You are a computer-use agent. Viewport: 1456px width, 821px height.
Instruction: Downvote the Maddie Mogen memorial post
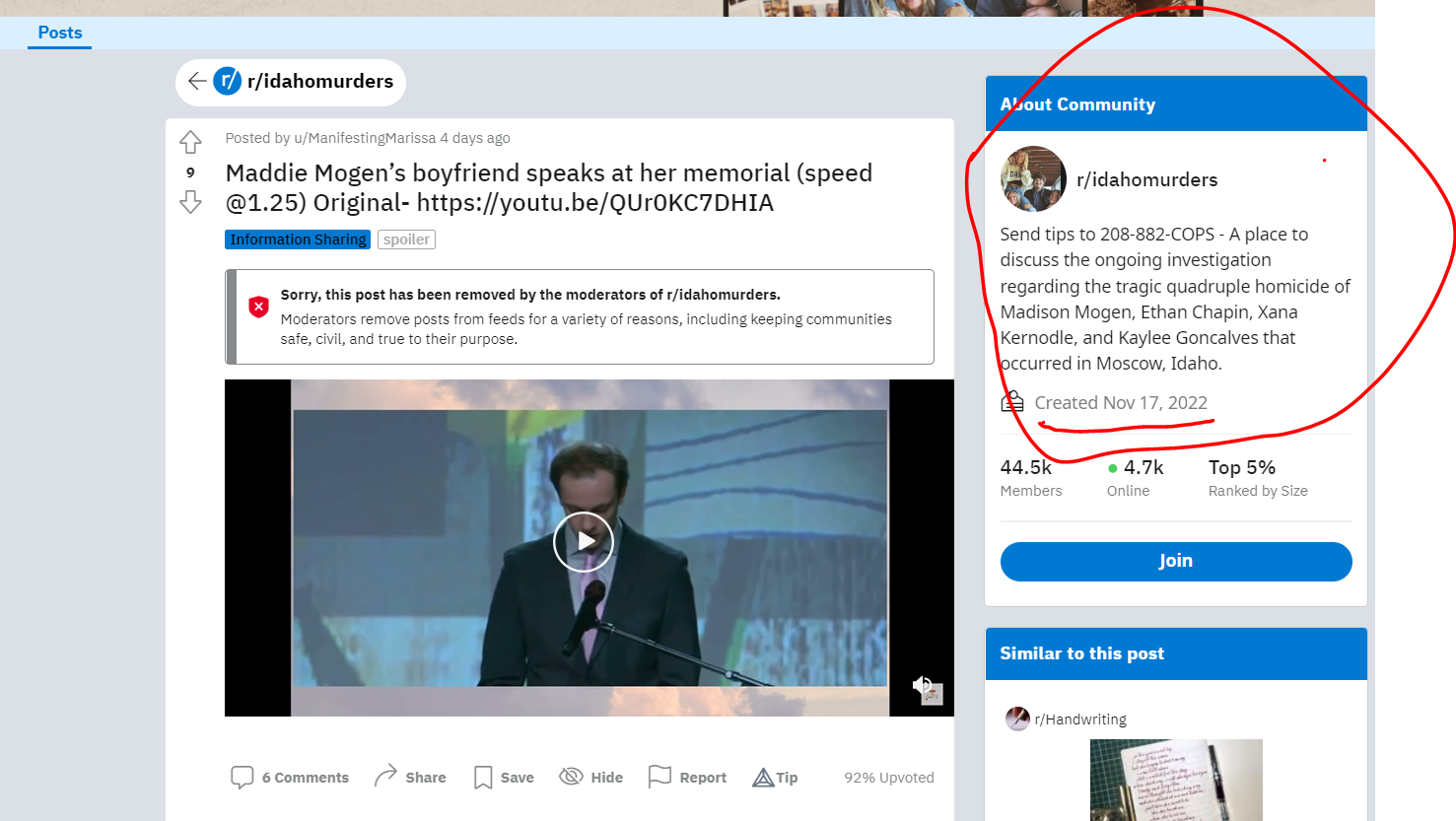pos(190,202)
